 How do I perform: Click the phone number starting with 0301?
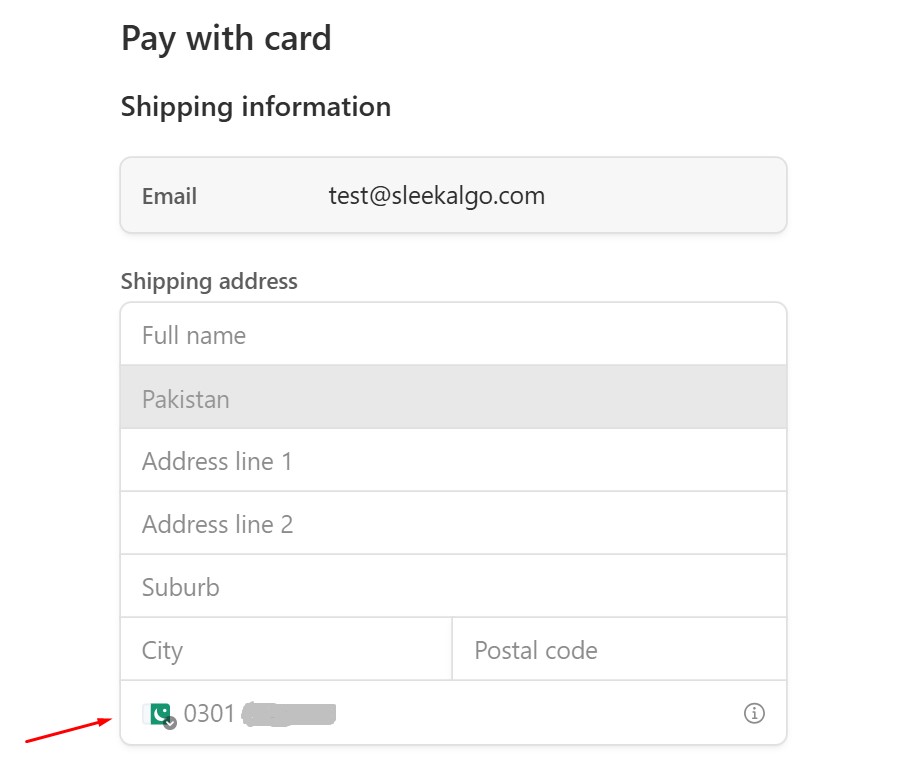(x=209, y=713)
